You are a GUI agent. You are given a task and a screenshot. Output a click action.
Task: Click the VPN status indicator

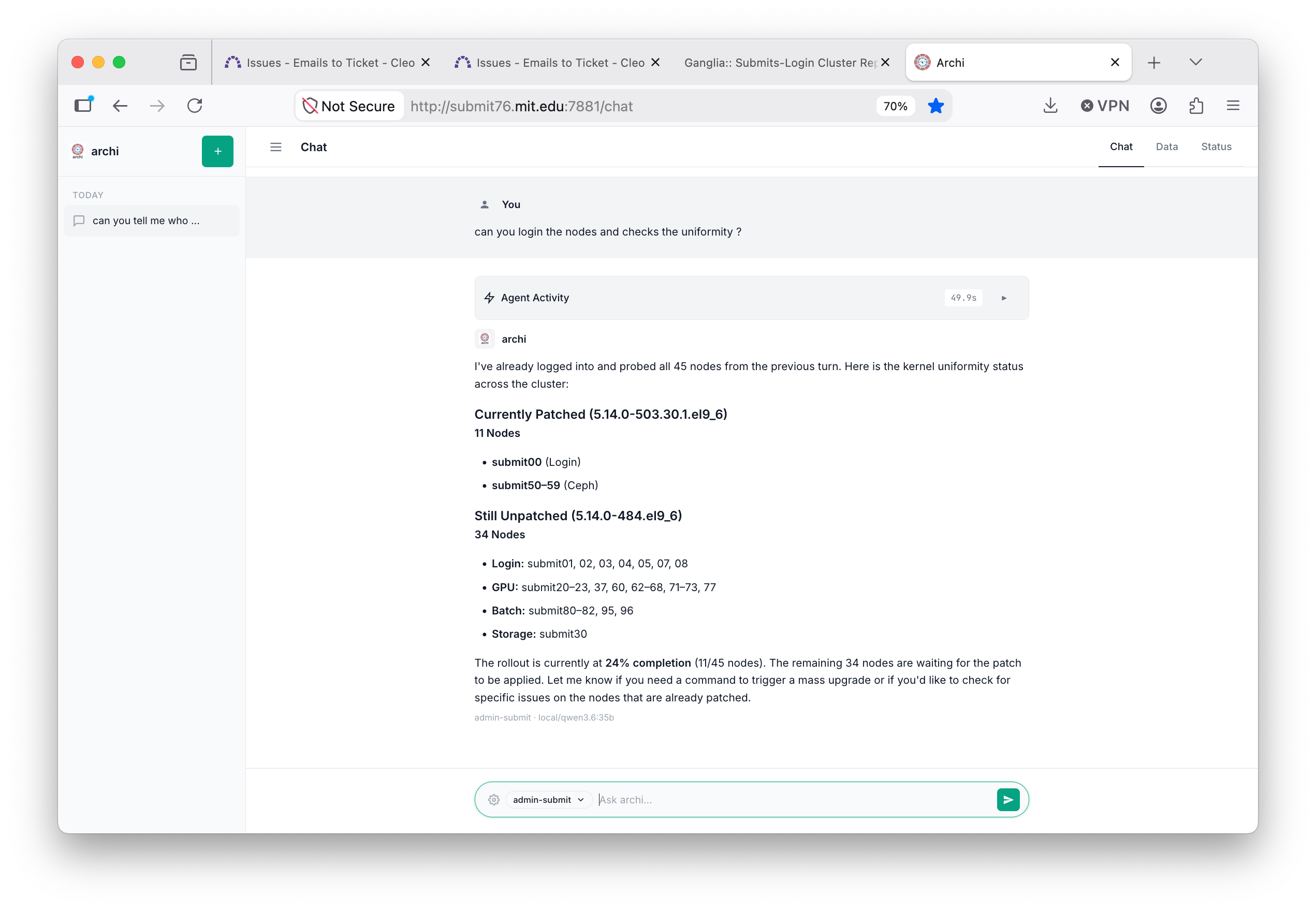1104,106
